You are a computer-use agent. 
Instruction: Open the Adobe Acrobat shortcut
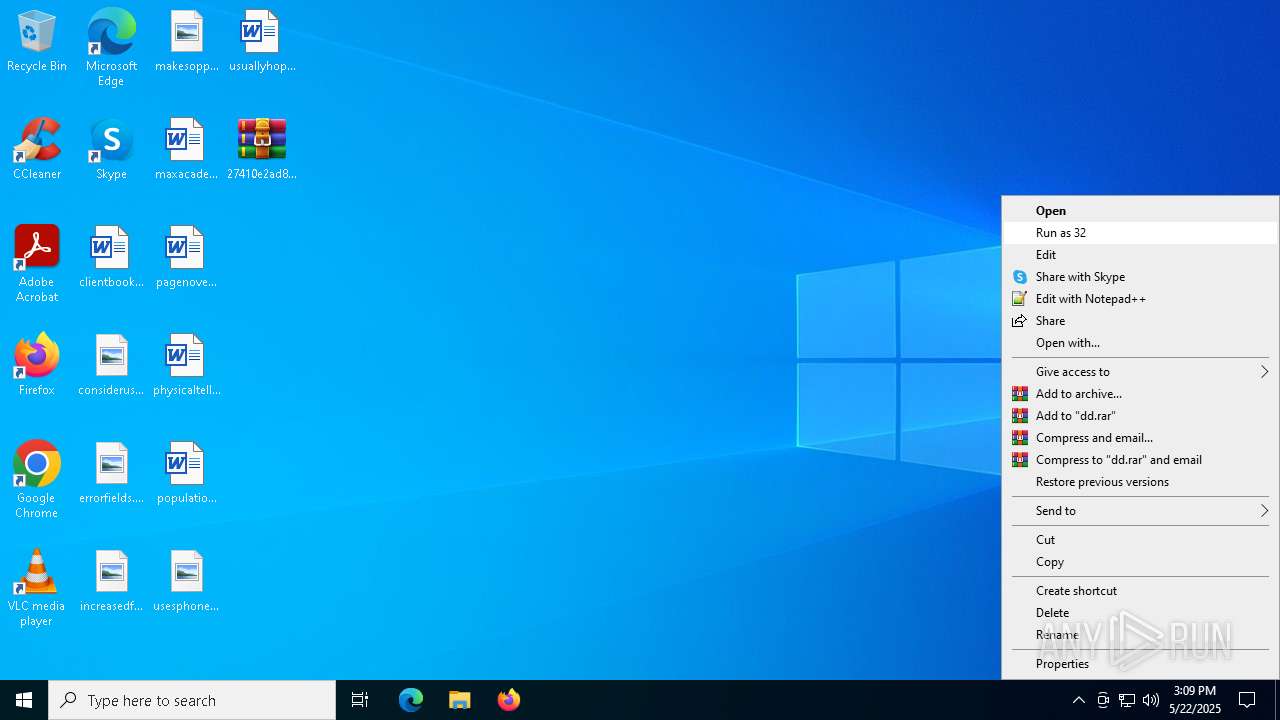coord(37,264)
